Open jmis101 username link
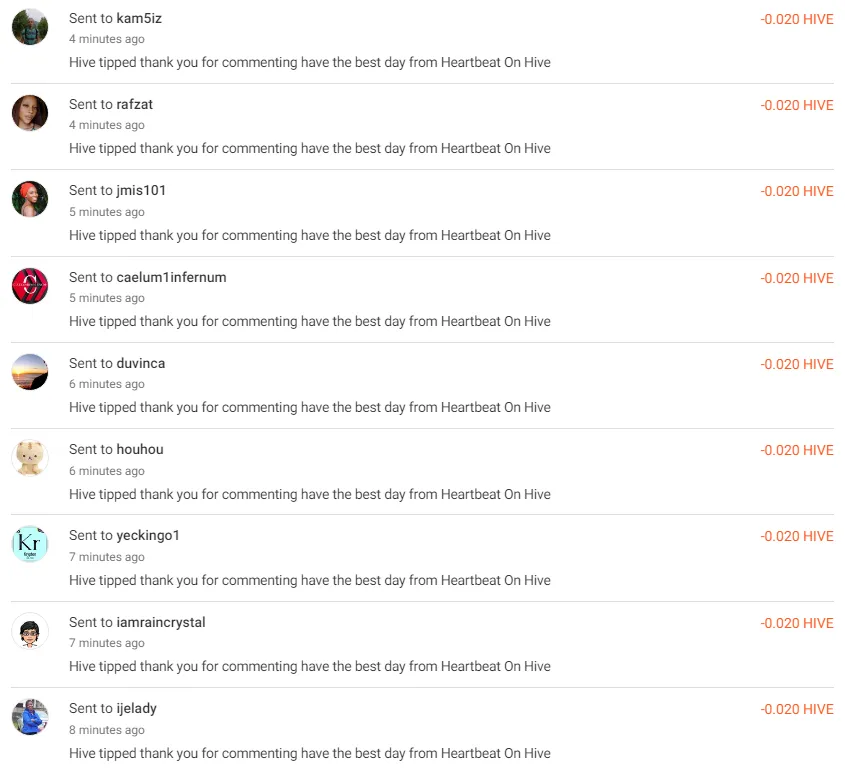The width and height of the screenshot is (845, 770). tap(141, 191)
